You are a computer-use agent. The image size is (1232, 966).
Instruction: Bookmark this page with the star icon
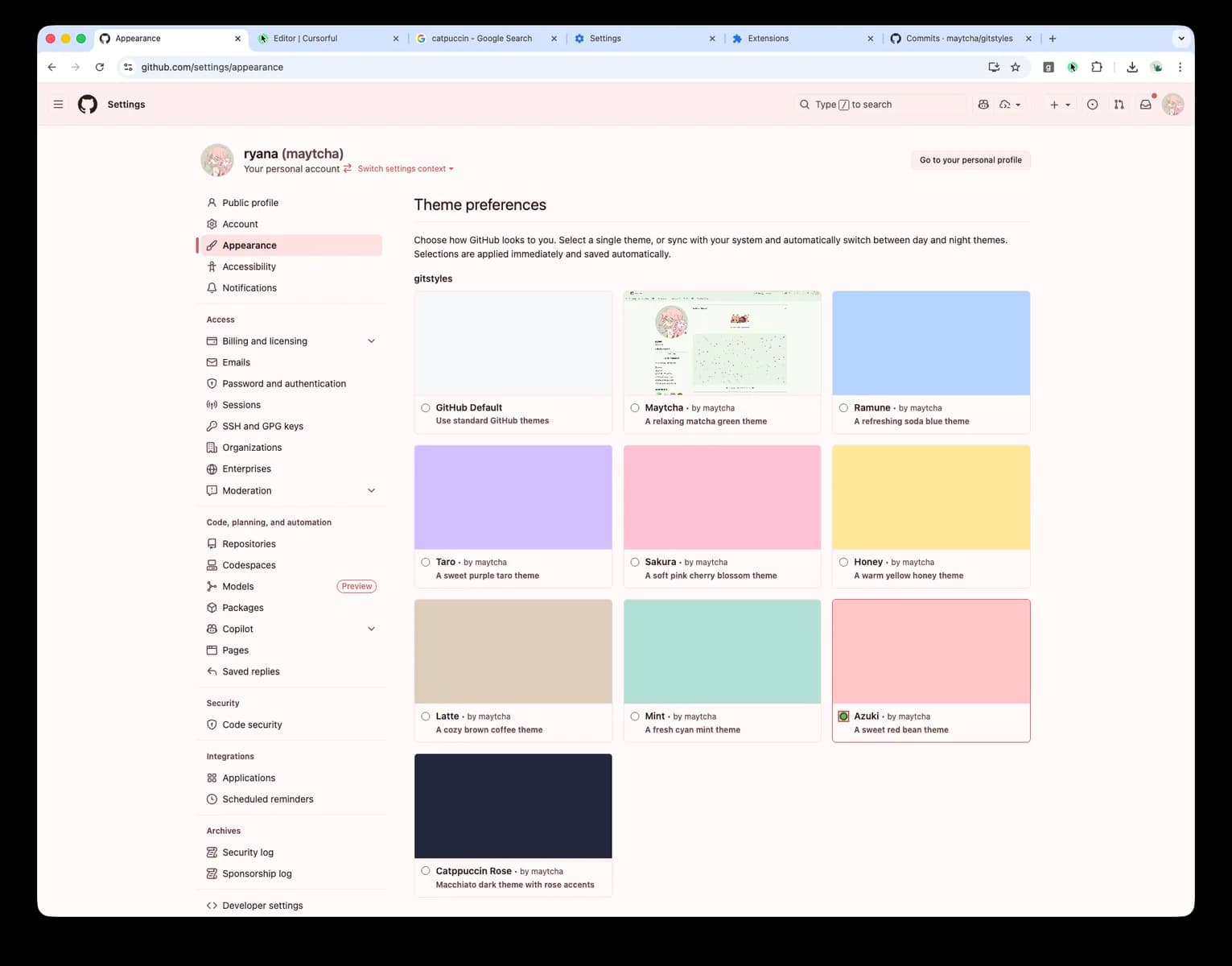pyautogui.click(x=1016, y=68)
